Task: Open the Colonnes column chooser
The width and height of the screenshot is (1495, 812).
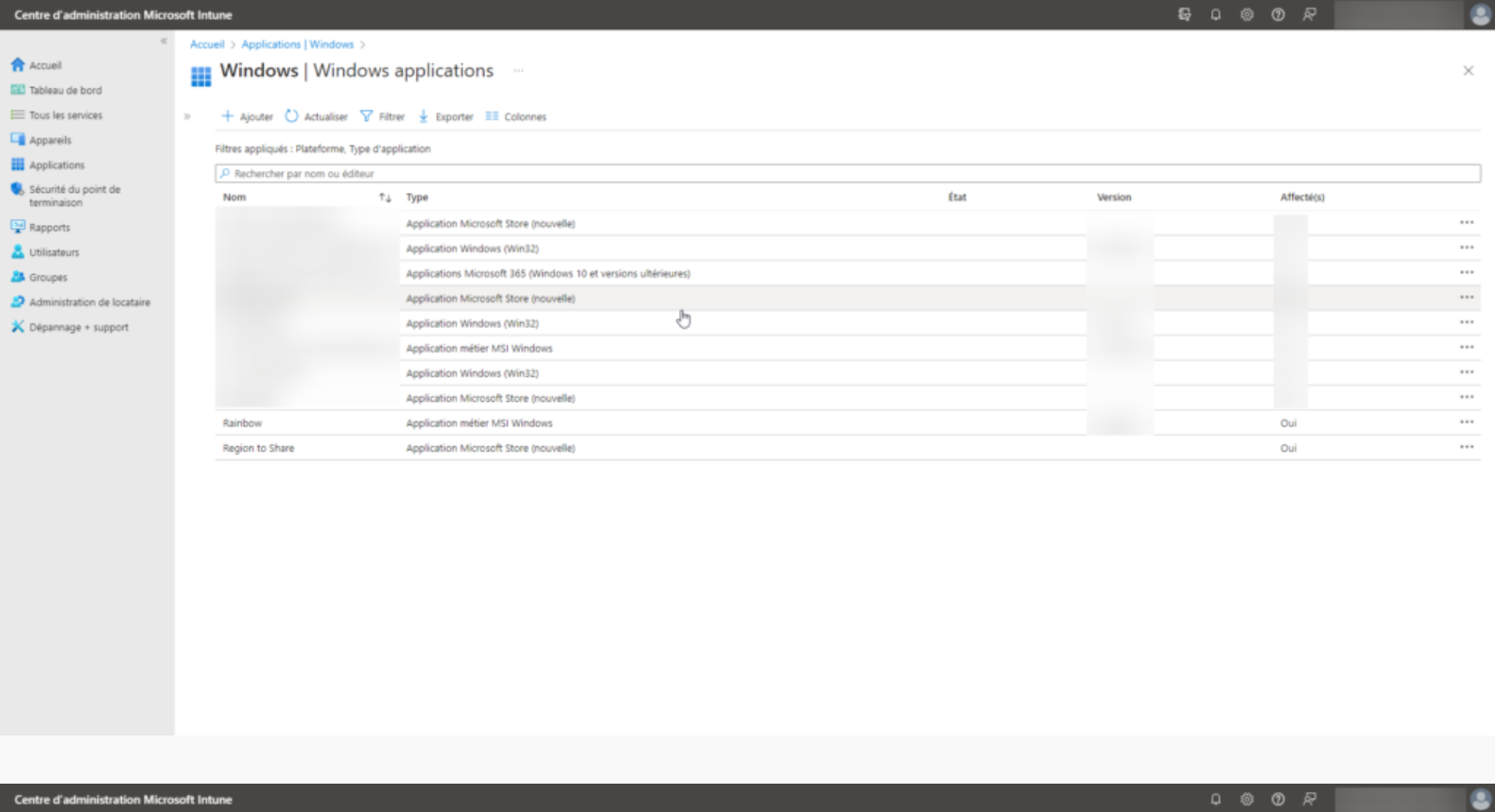Action: point(516,116)
